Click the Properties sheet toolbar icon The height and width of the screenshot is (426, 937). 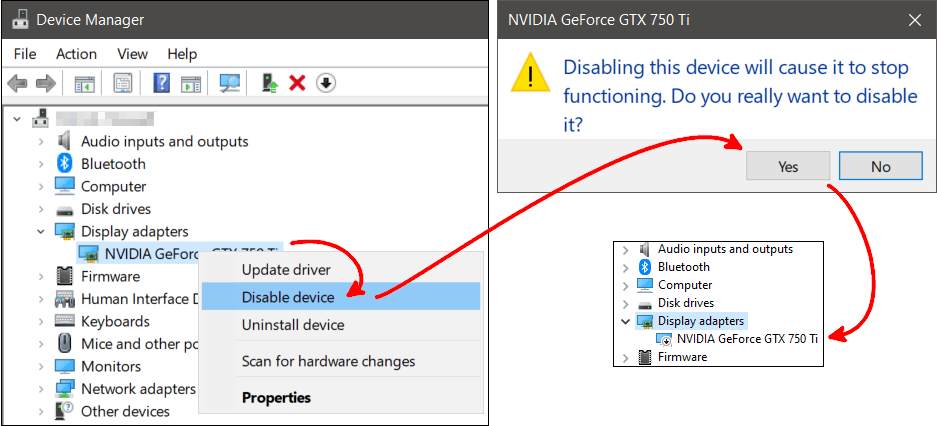pos(123,83)
